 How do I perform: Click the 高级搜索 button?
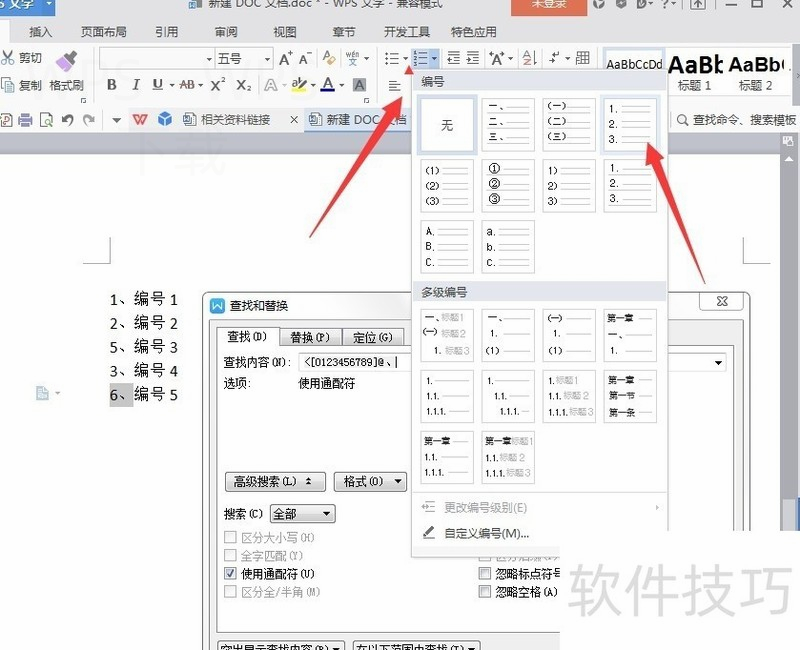coord(275,482)
